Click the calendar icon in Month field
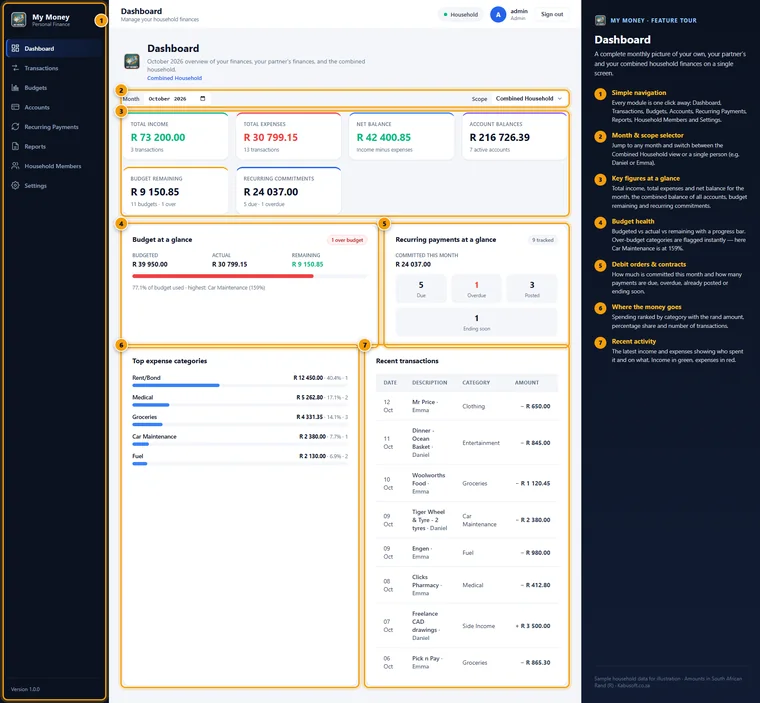 (x=203, y=98)
